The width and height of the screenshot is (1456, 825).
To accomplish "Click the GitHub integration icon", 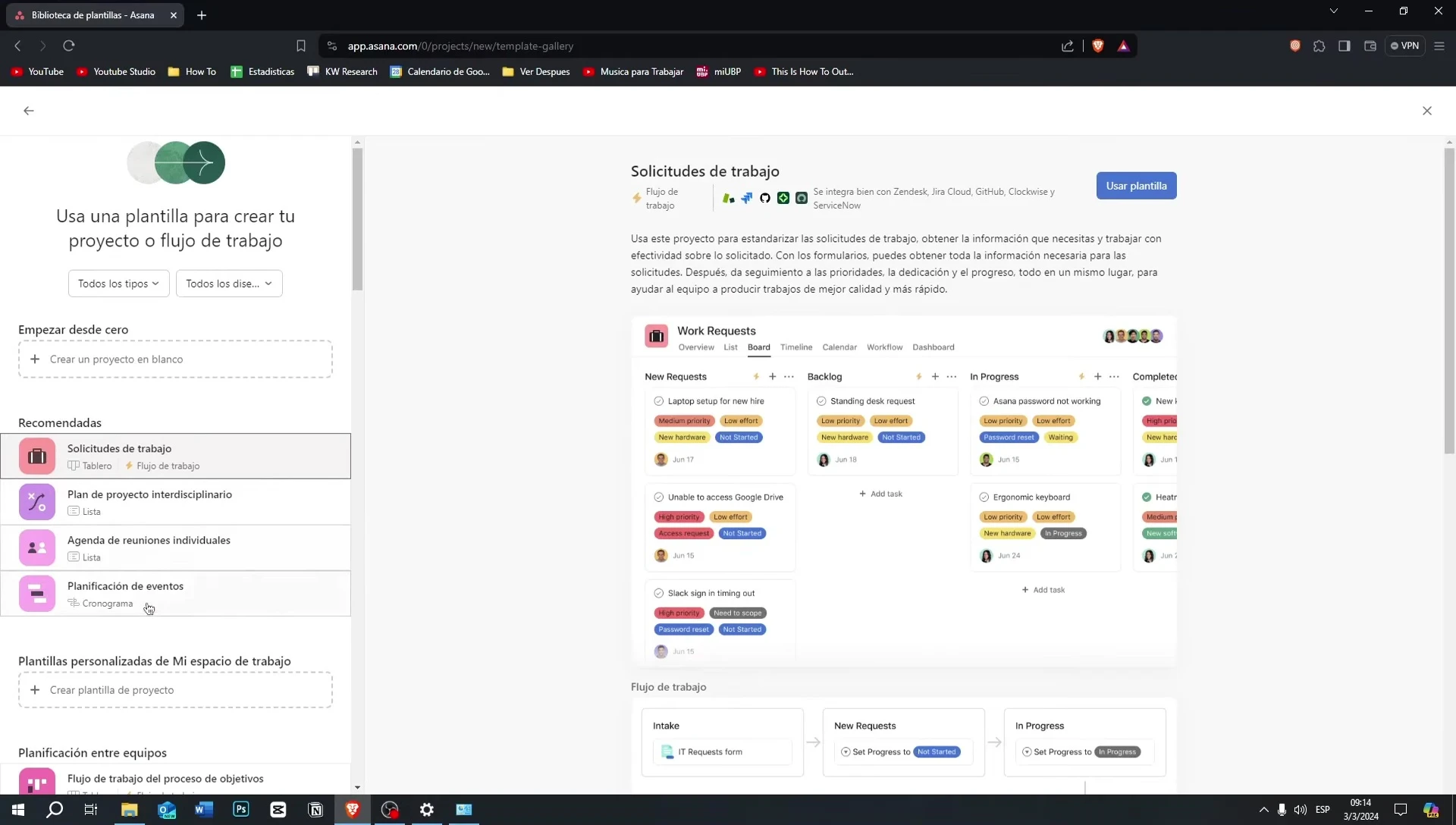I will point(765,199).
